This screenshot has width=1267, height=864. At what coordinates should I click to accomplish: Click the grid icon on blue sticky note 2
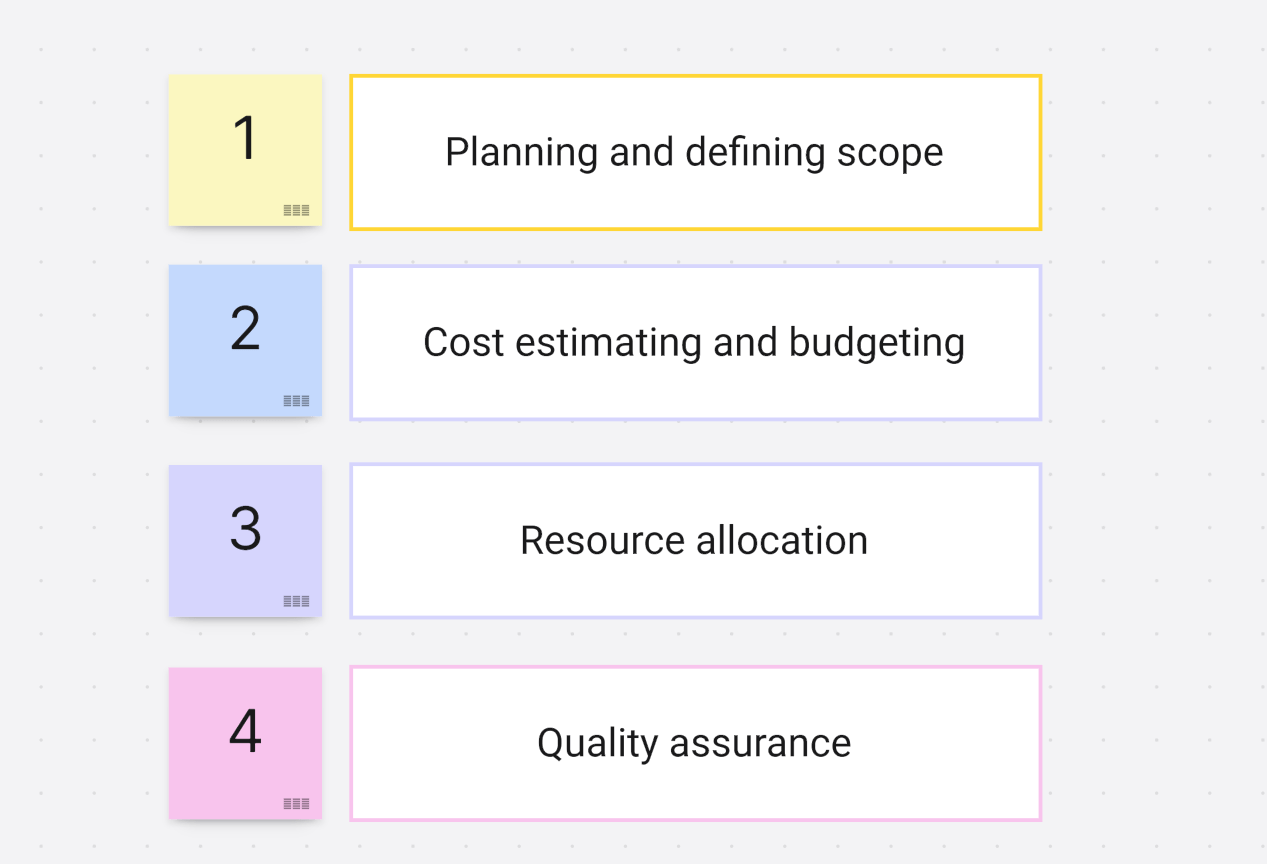click(x=296, y=401)
